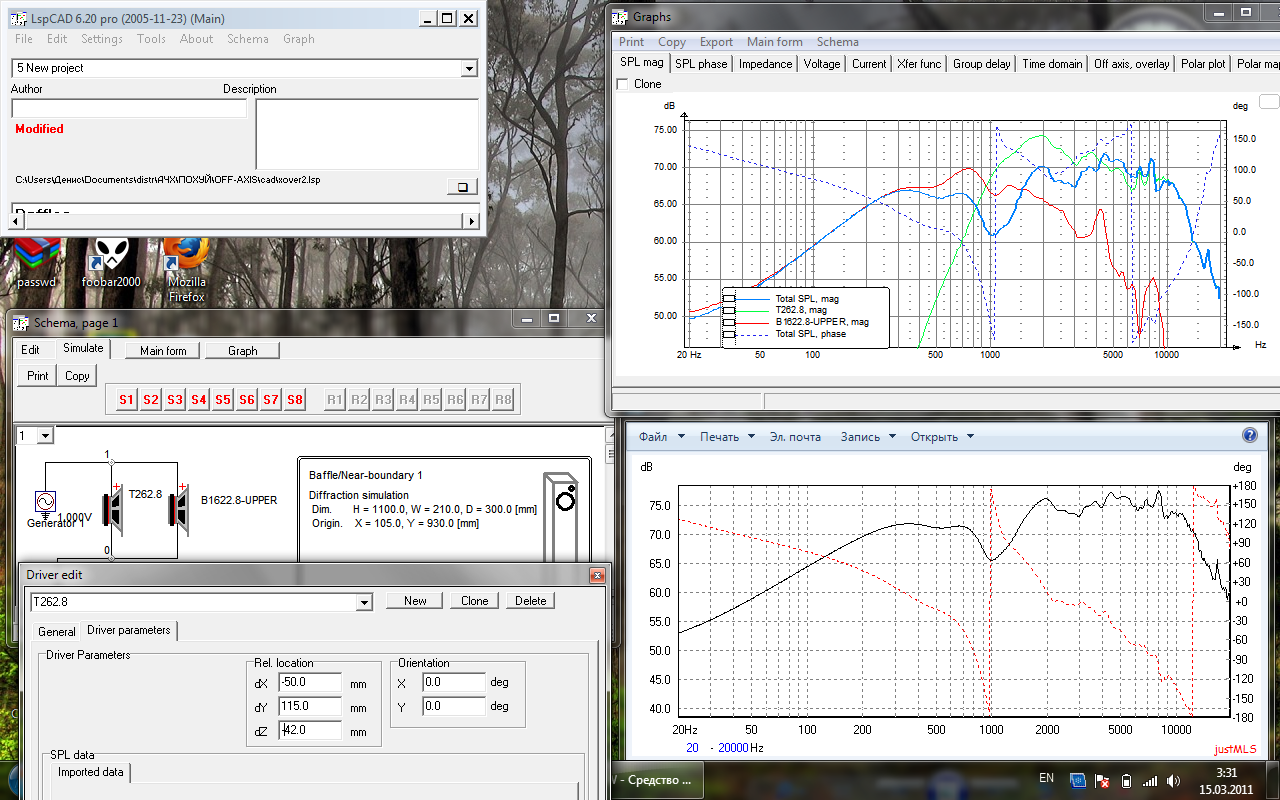The image size is (1280, 800).
Task: Toggle B1622.8-UPPER, mag legend box
Action: coord(729,322)
